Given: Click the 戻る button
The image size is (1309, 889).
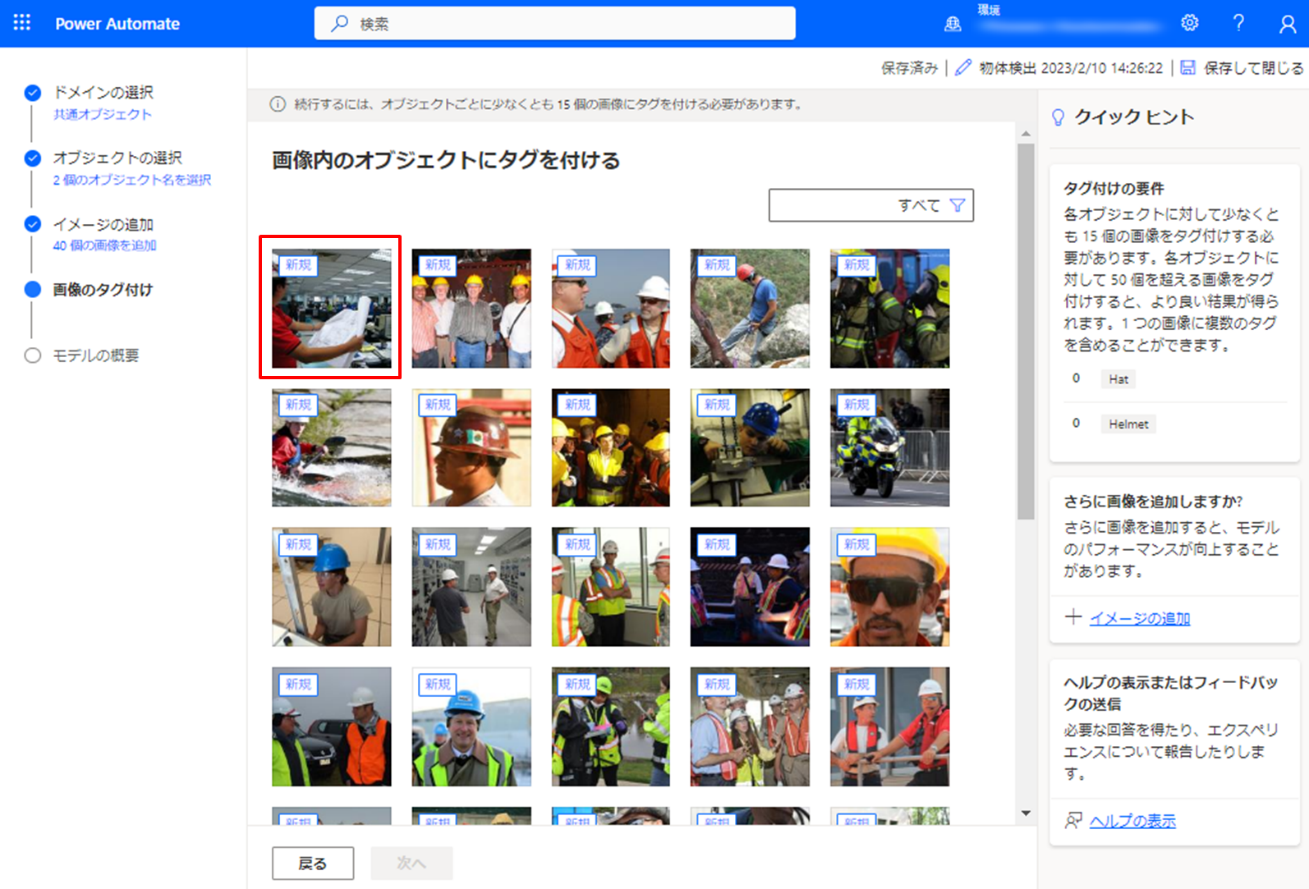Looking at the screenshot, I should (x=312, y=863).
